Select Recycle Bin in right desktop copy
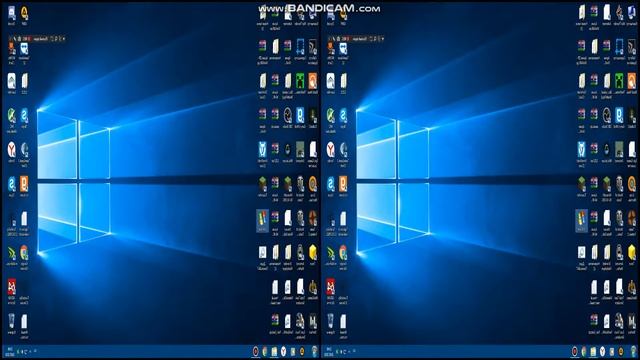This screenshot has width=640, height=360. click(331, 322)
